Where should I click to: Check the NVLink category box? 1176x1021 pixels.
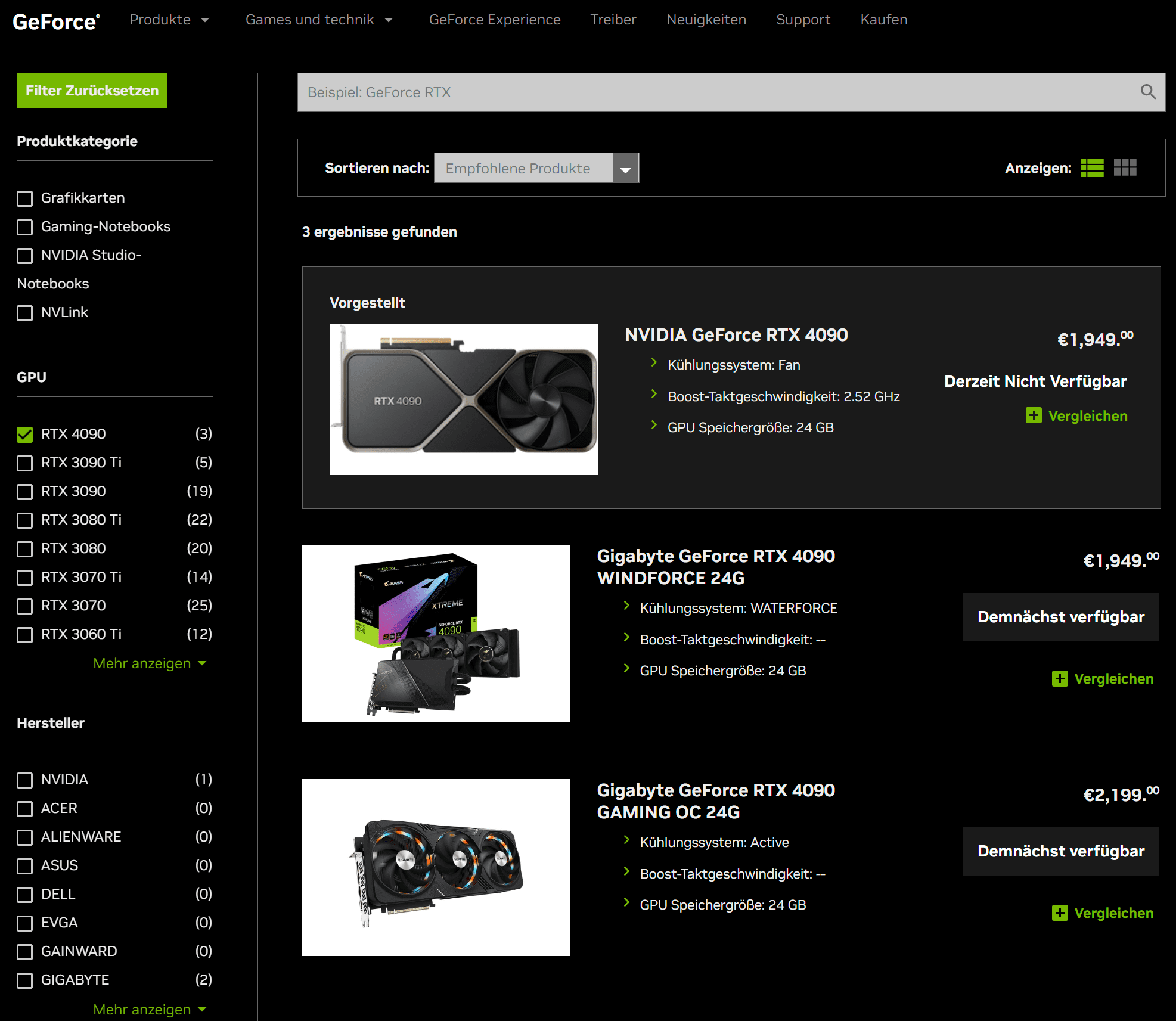coord(24,313)
